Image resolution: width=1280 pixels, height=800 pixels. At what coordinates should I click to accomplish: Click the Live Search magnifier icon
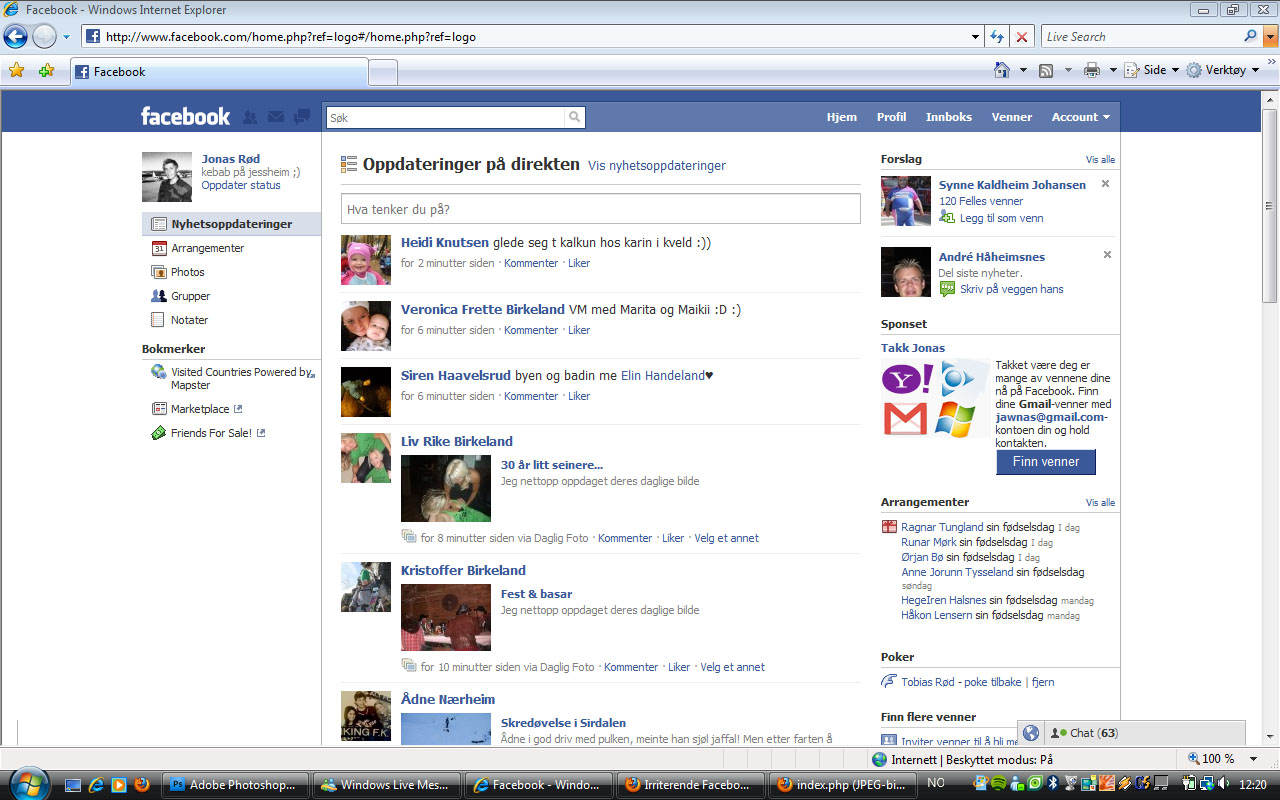click(1250, 36)
